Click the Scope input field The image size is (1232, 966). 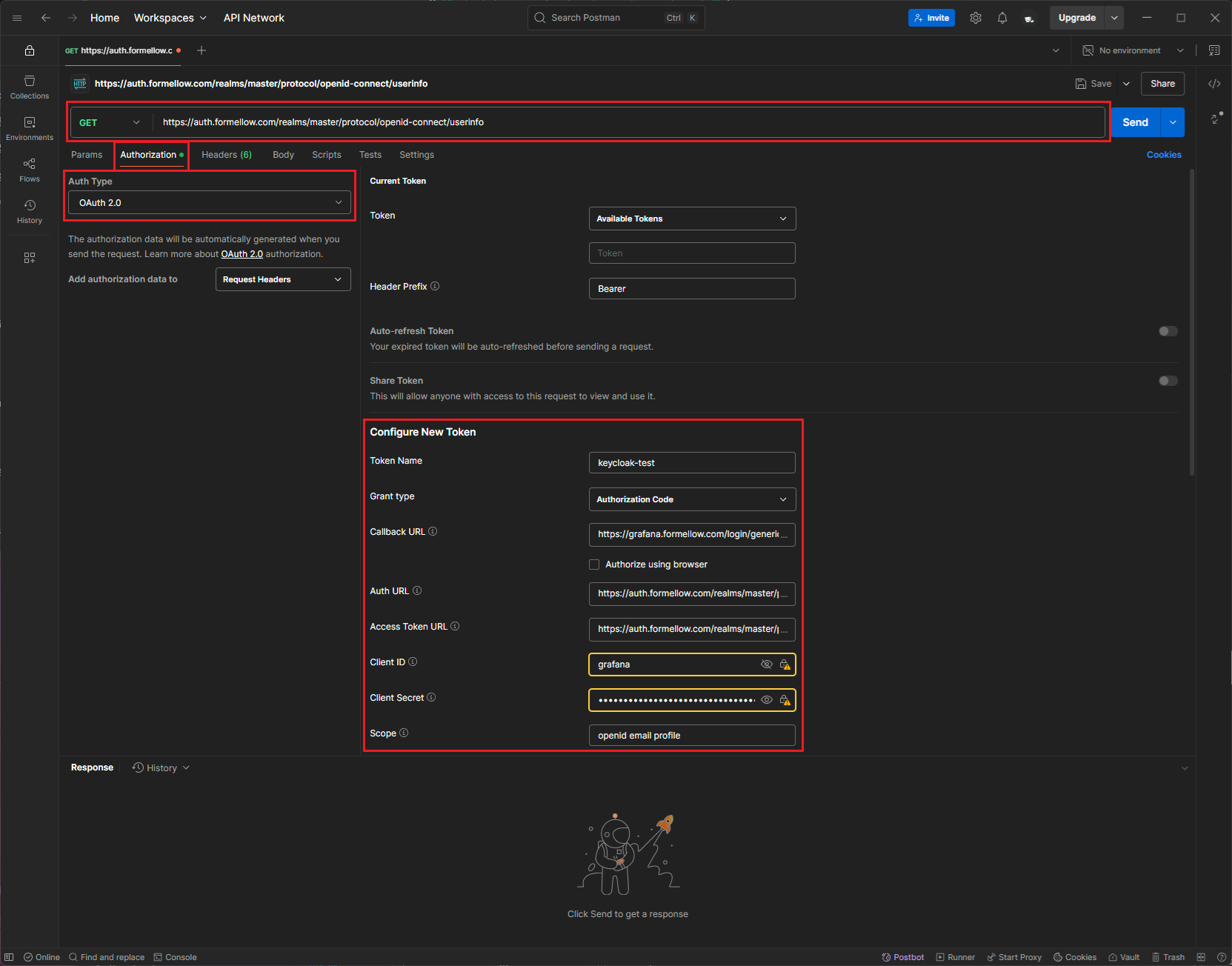[692, 736]
